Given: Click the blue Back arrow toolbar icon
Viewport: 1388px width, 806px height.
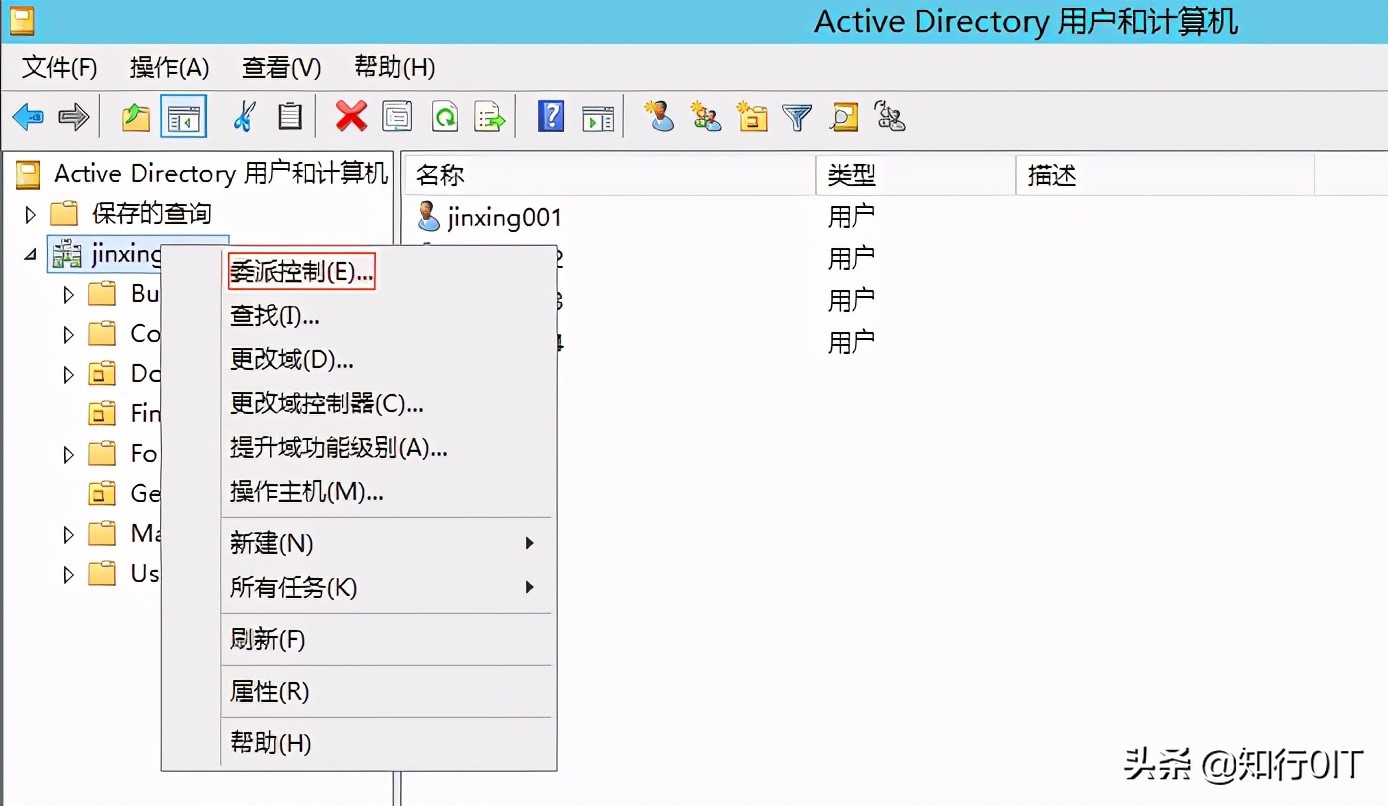Looking at the screenshot, I should (28, 117).
